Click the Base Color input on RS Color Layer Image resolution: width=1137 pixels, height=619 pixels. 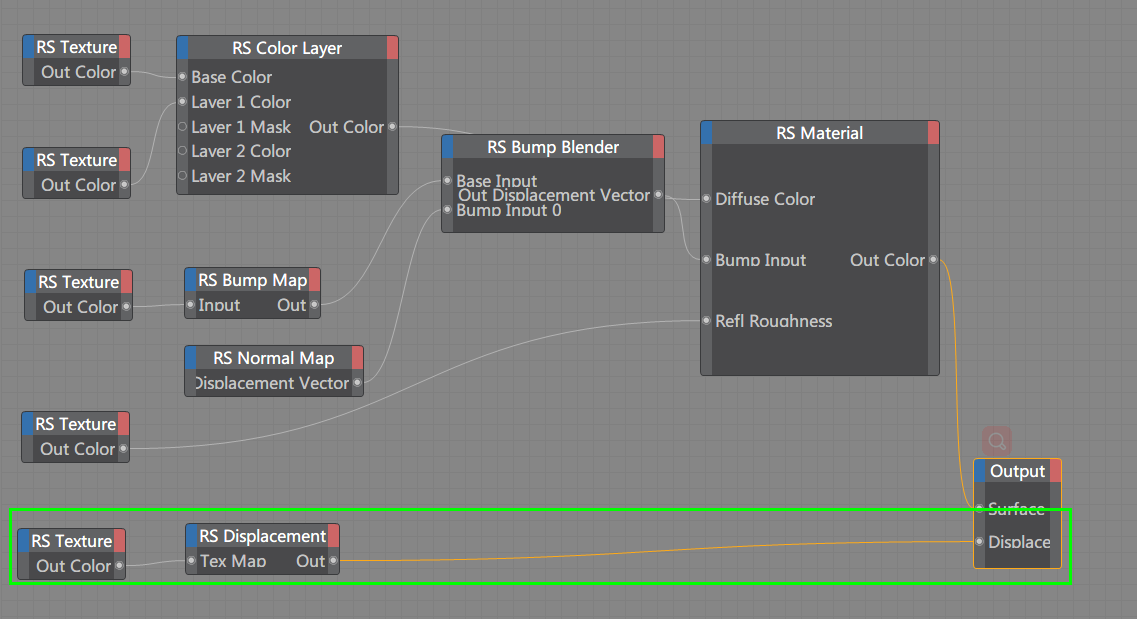(184, 77)
